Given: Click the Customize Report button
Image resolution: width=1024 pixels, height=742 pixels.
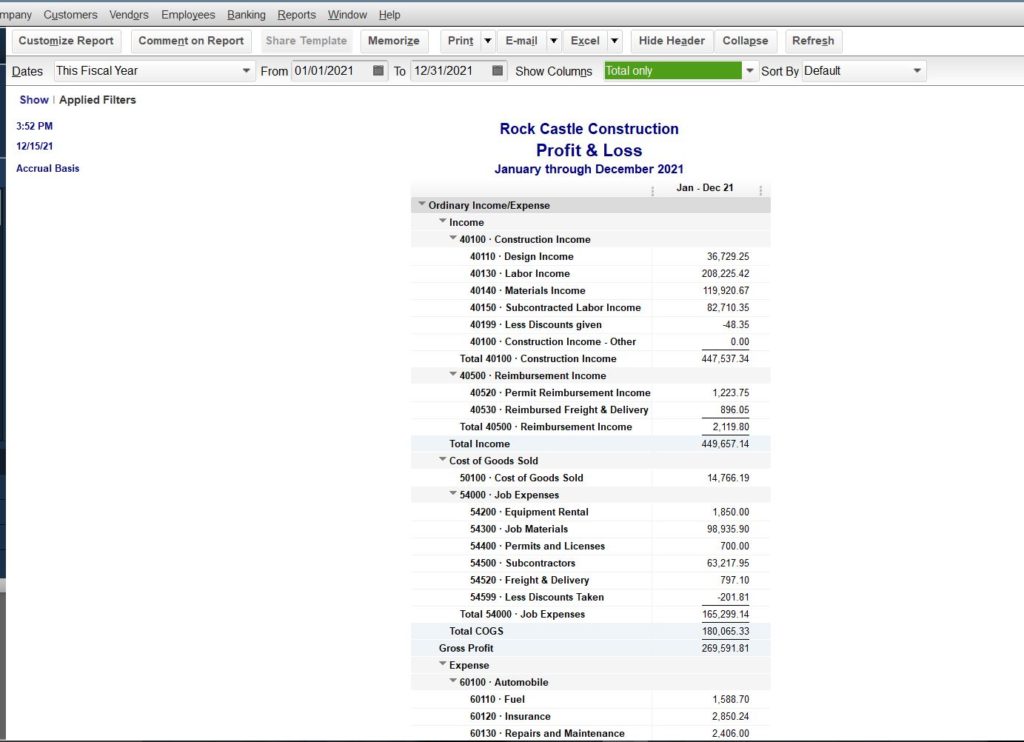Looking at the screenshot, I should (66, 40).
